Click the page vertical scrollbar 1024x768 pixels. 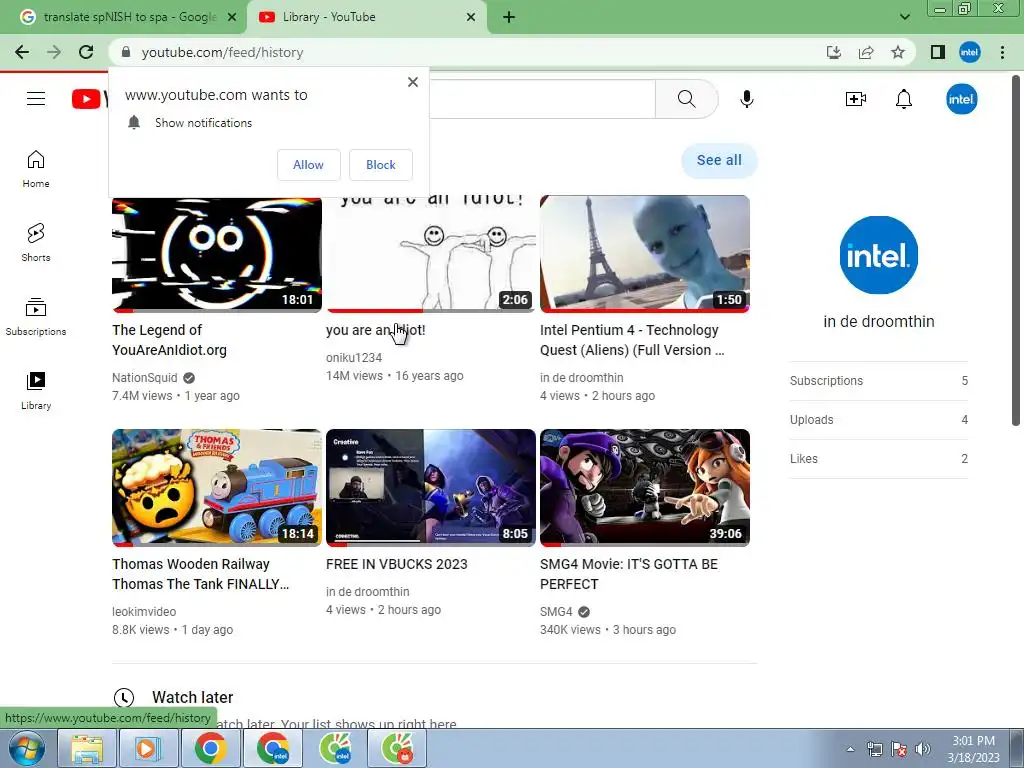click(x=1016, y=251)
